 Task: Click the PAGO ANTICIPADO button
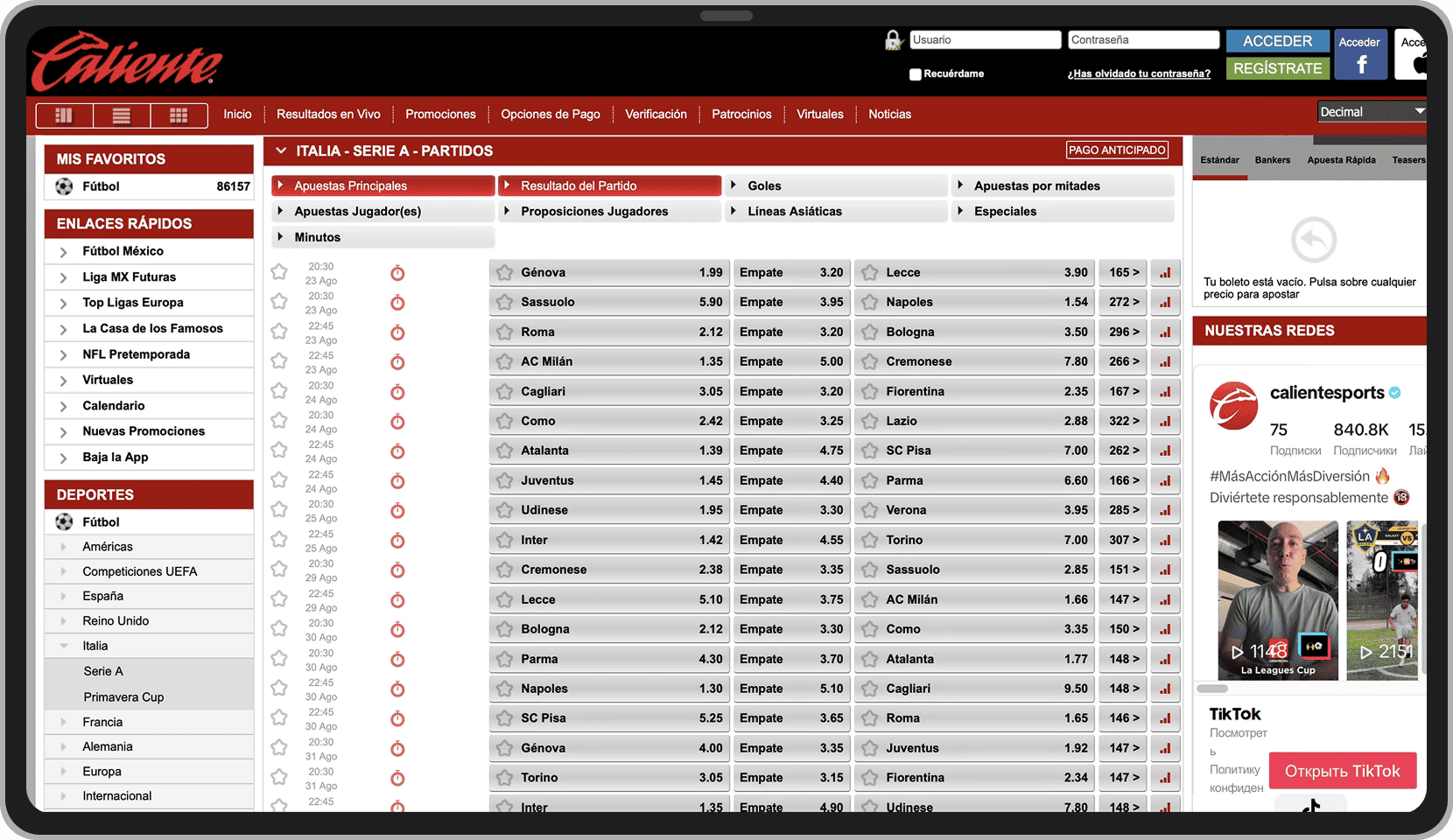pyautogui.click(x=1117, y=150)
